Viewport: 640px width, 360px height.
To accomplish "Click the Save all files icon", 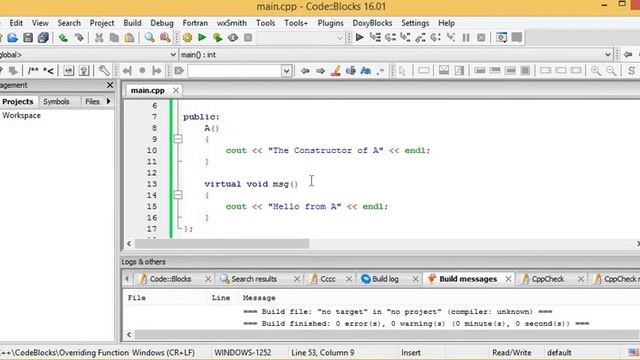I will tap(43, 38).
